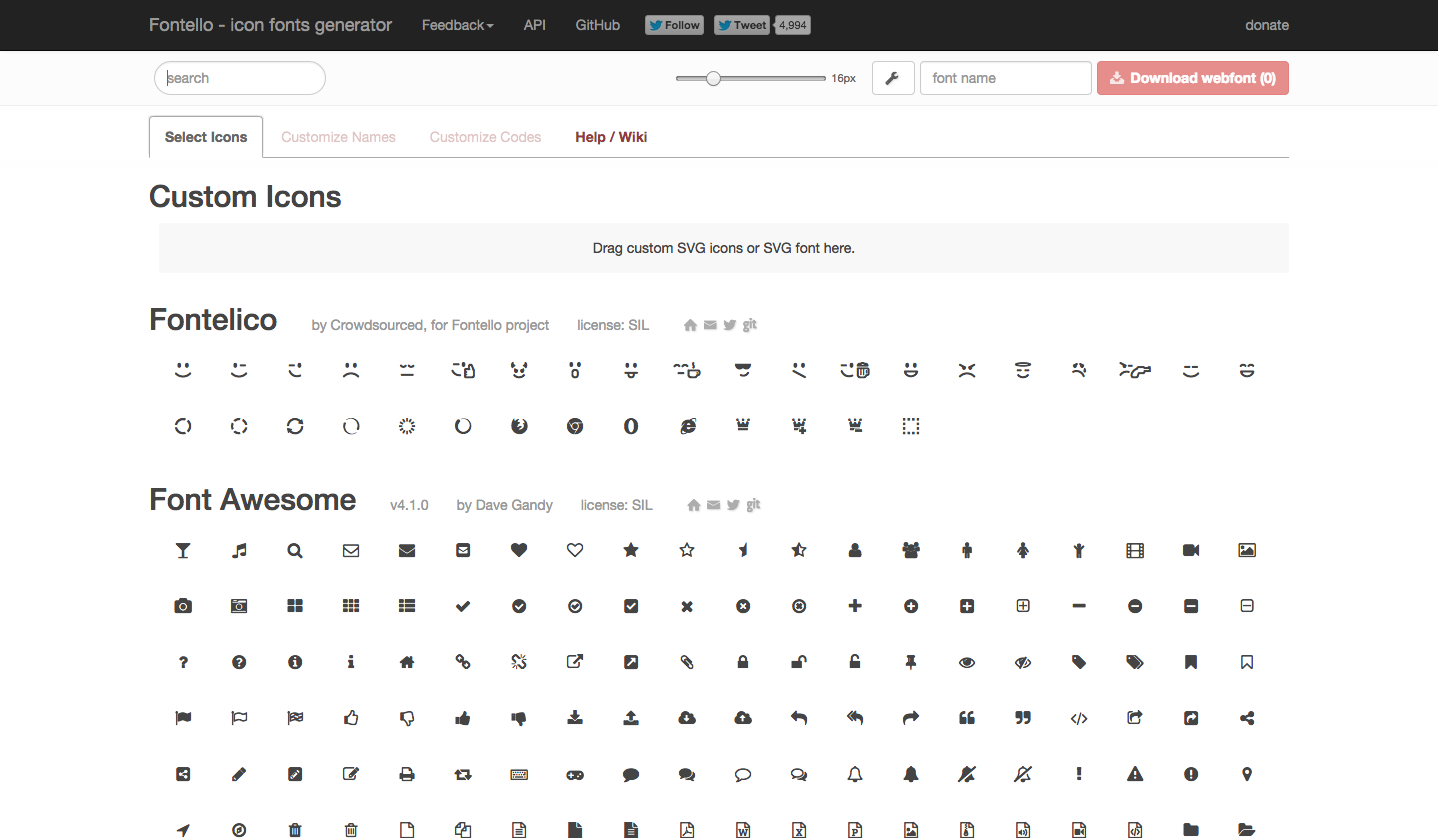Pick the coffee cup emoticon icon
The image size is (1438, 838).
pyautogui.click(x=687, y=370)
